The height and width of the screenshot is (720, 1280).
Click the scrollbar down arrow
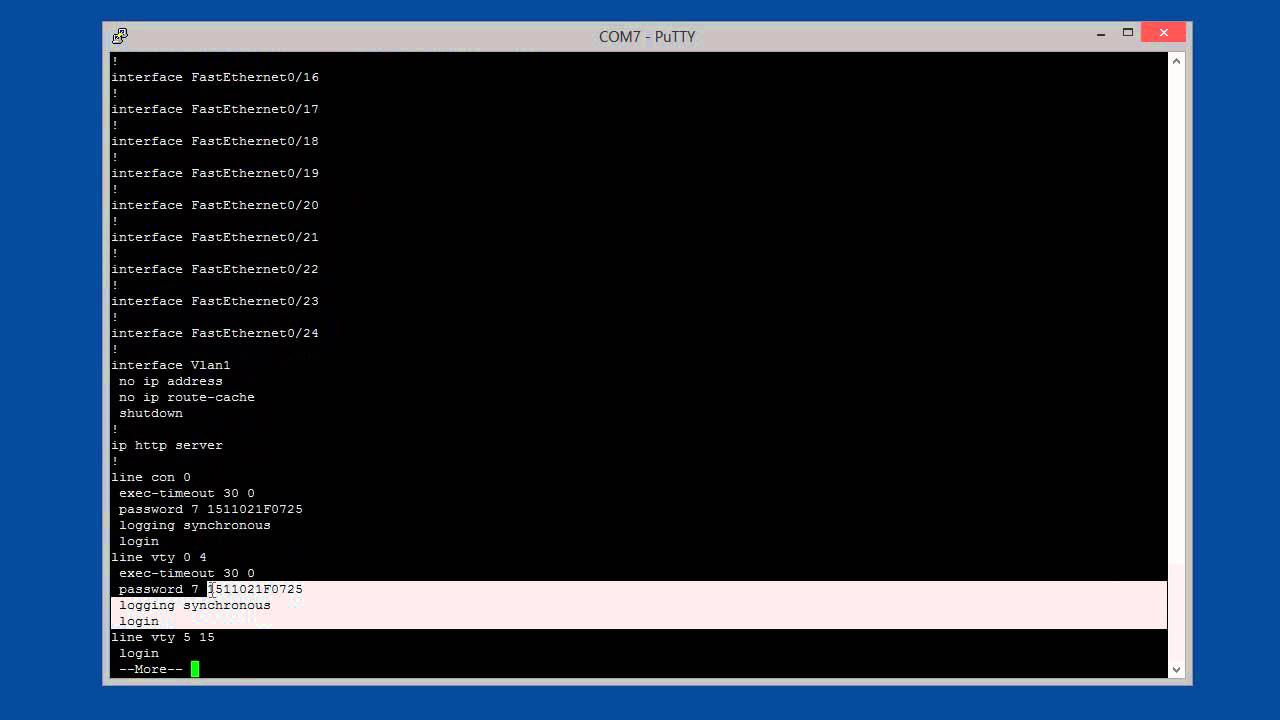tap(1176, 669)
